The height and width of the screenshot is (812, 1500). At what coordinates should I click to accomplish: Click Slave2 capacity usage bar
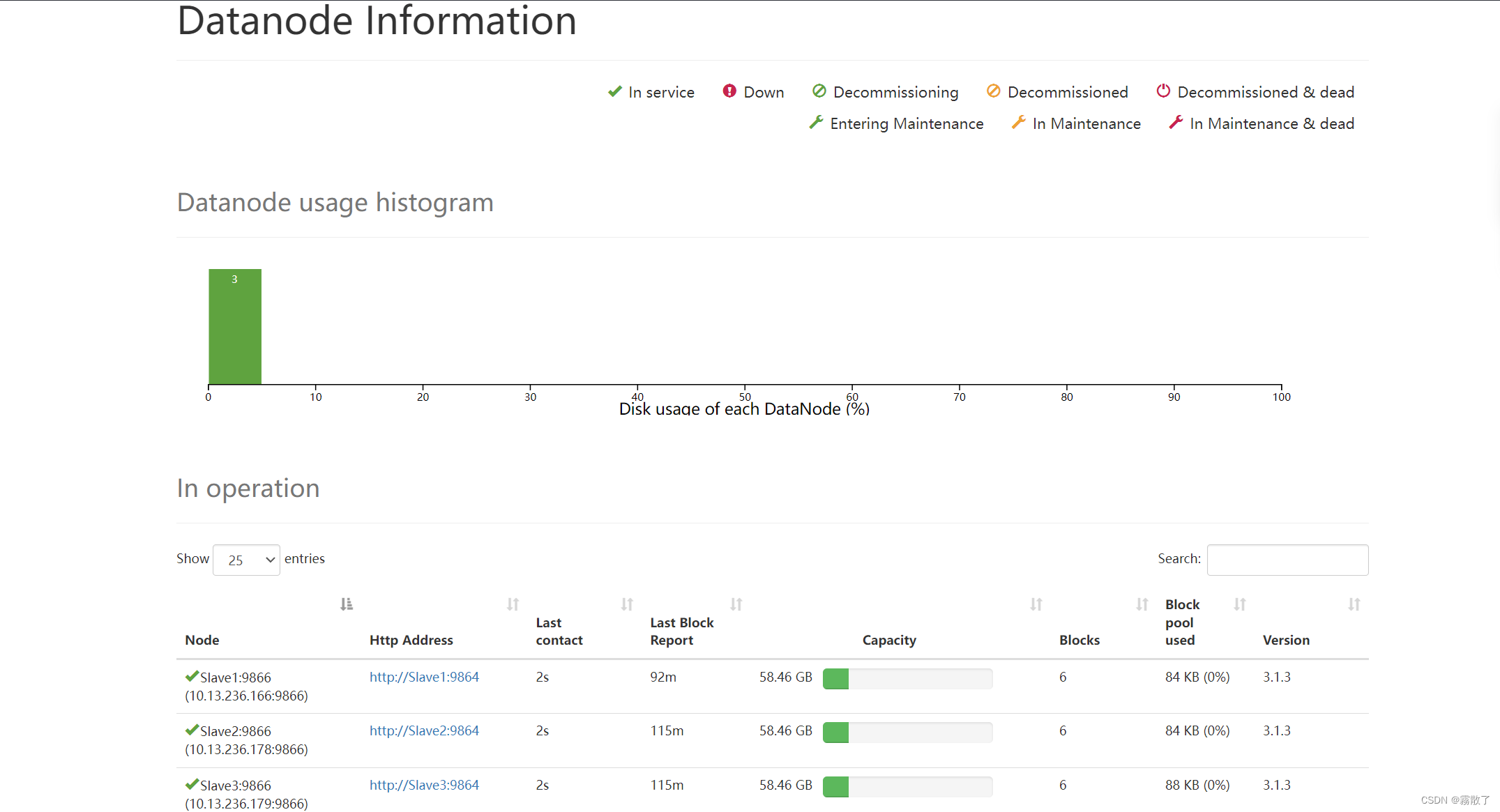[x=907, y=732]
